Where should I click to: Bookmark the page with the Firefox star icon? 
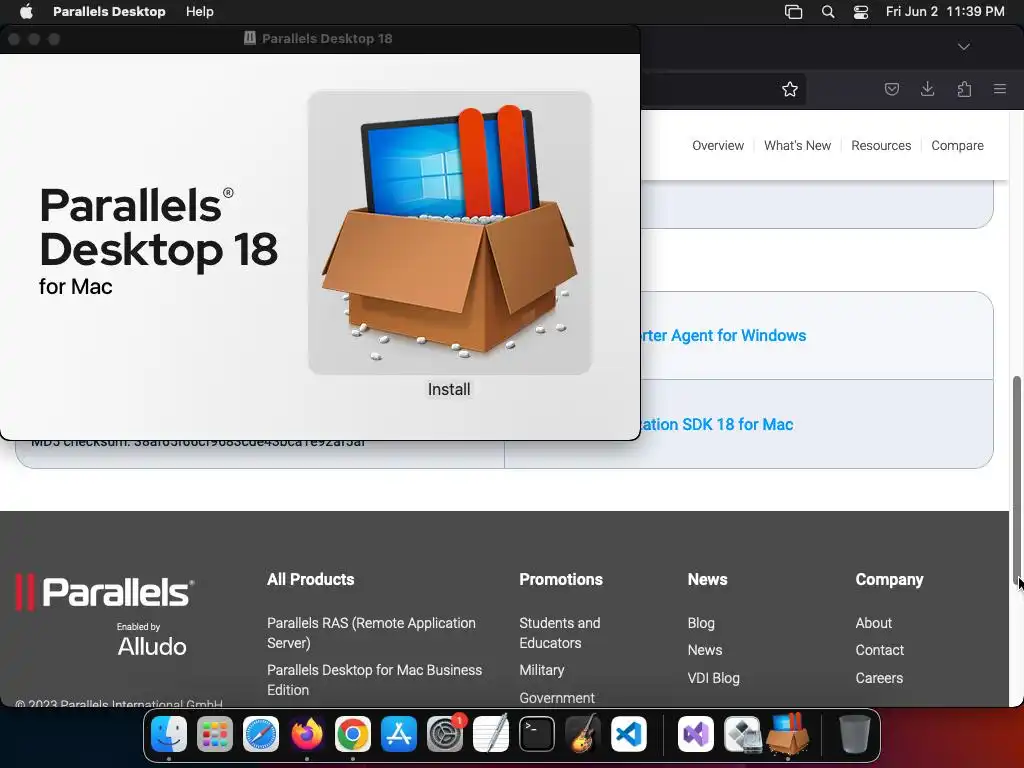(790, 89)
